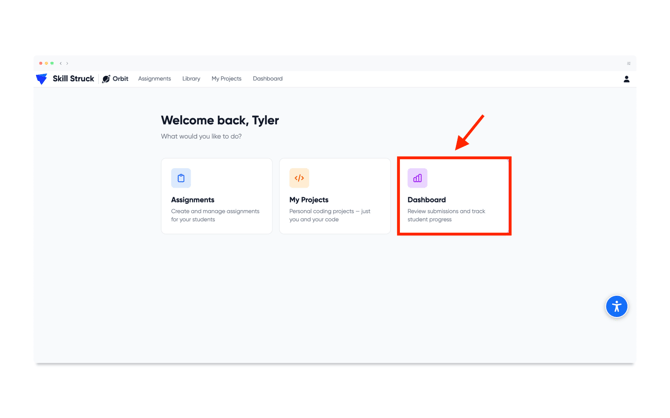Open the window menu icon at top right
The image size is (670, 418).
pyautogui.click(x=629, y=63)
